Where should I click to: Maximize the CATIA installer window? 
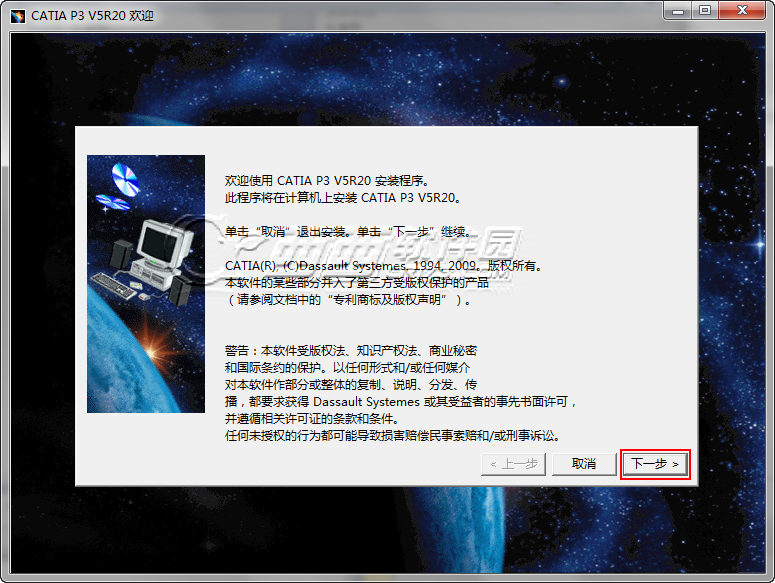click(x=705, y=10)
